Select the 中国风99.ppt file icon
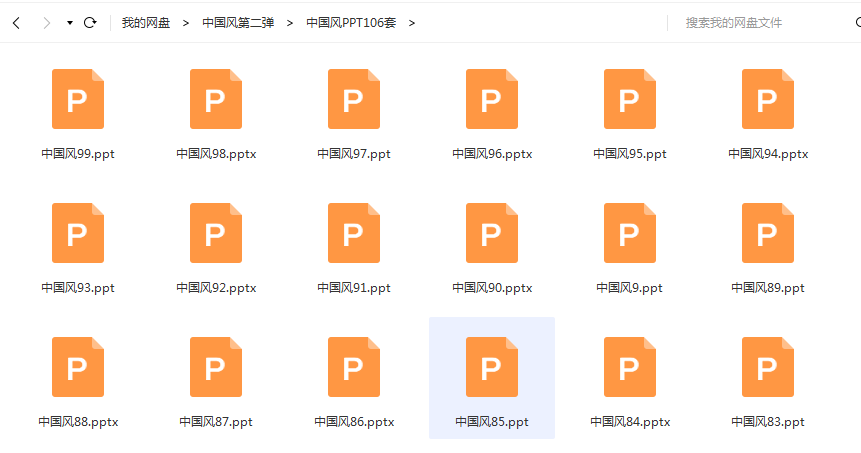Viewport: 861px width, 453px height. tap(78, 99)
